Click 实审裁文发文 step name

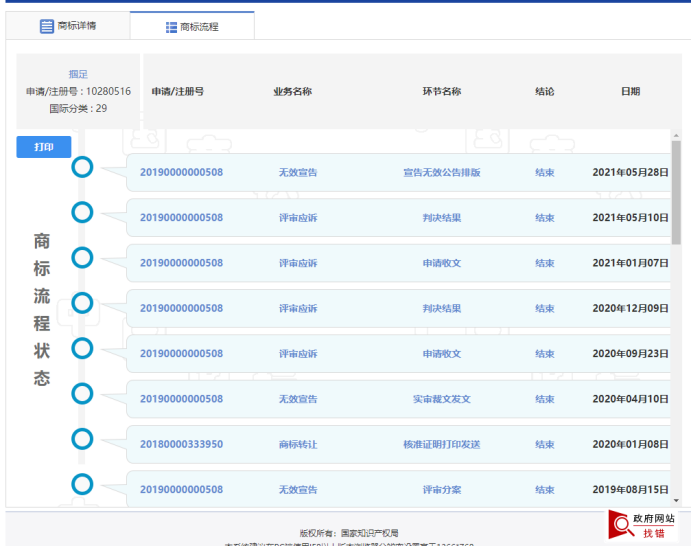(442, 399)
